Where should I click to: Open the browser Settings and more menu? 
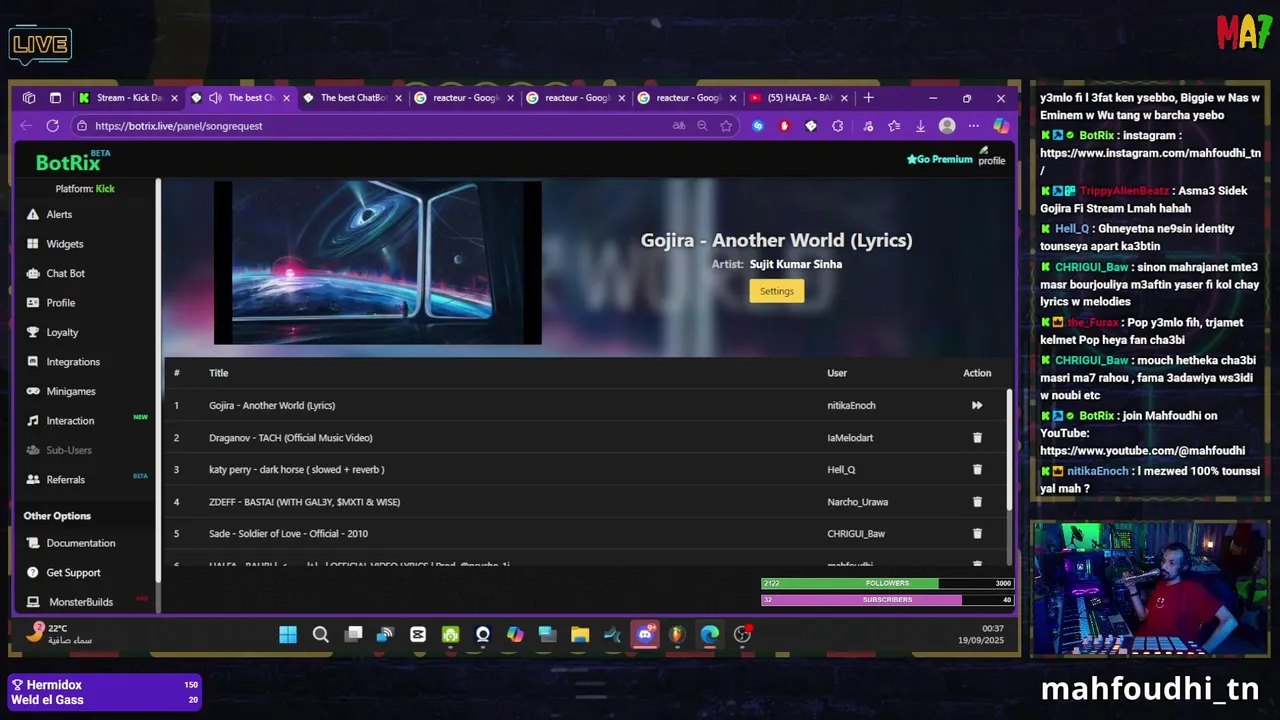pyautogui.click(x=973, y=126)
